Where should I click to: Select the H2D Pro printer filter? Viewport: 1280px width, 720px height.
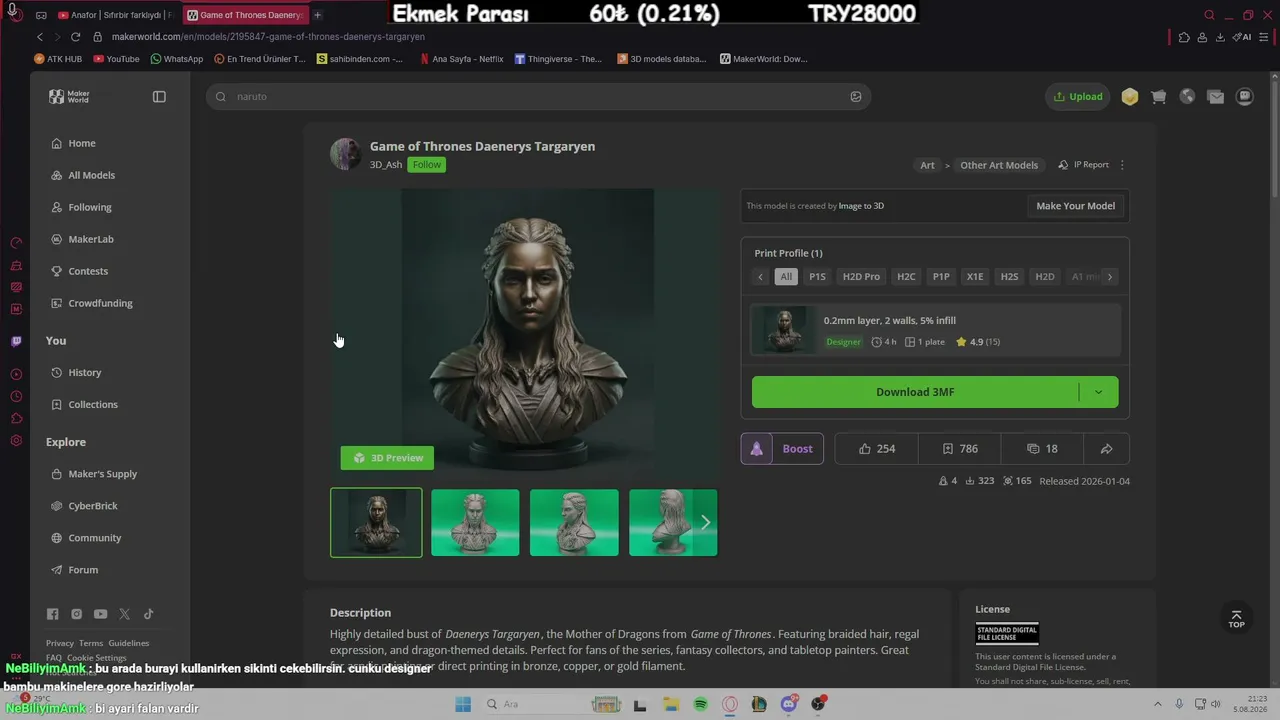861,277
